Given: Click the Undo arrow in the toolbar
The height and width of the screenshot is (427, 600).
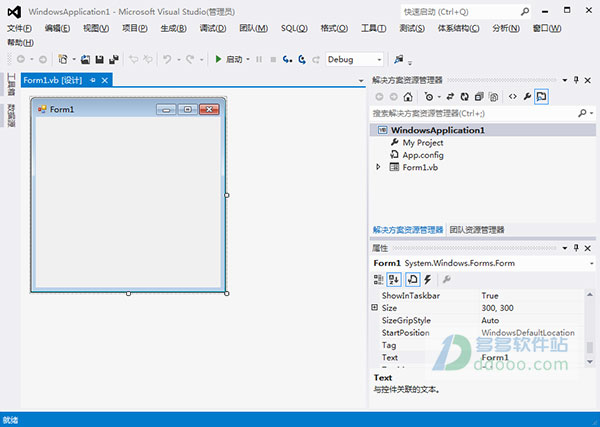Looking at the screenshot, I should (167, 59).
